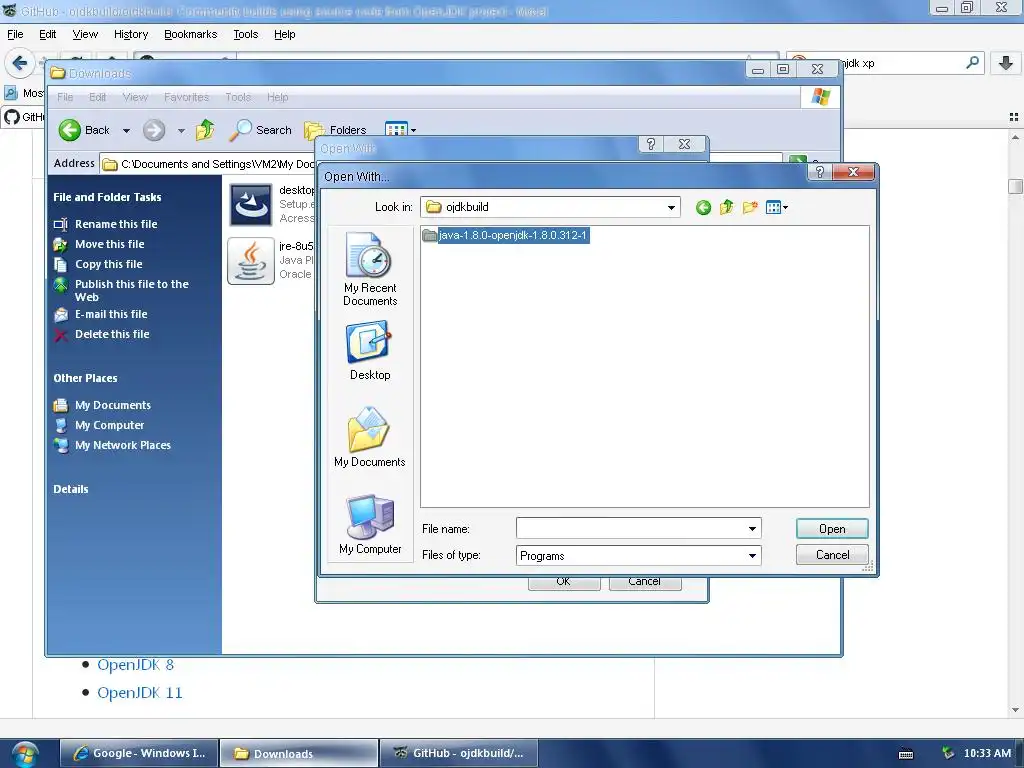Open browser File menu
The width and height of the screenshot is (1024, 768).
[15, 34]
